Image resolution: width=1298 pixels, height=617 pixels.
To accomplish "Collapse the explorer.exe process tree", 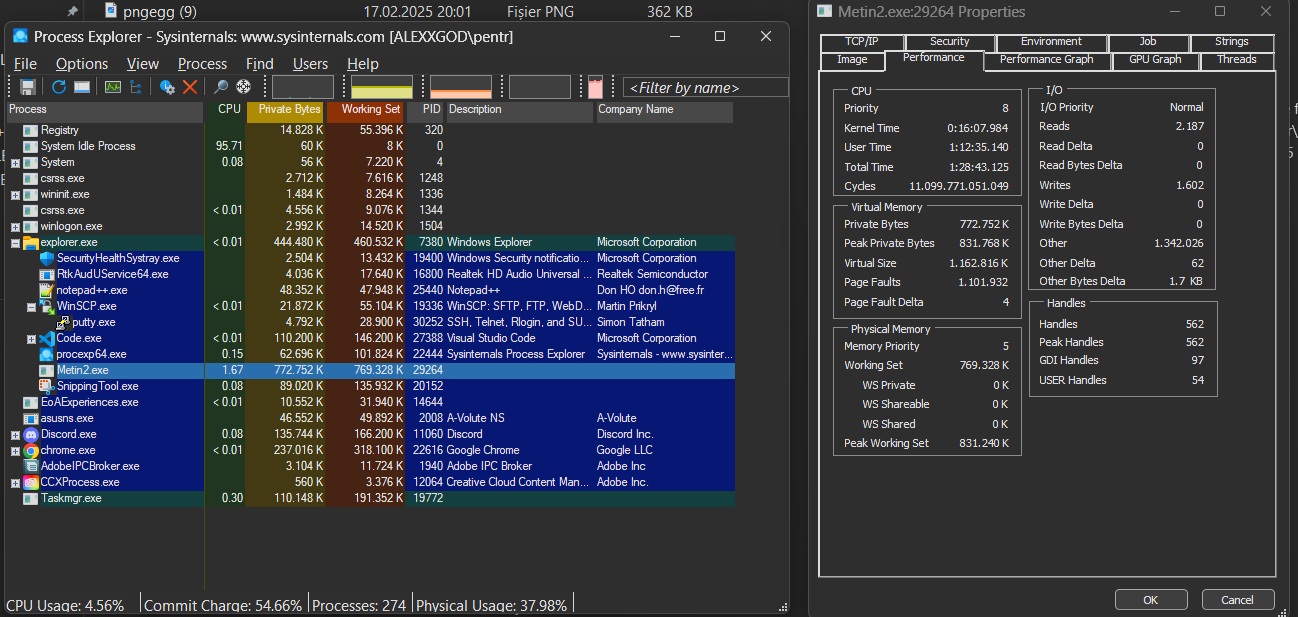I will 16,242.
